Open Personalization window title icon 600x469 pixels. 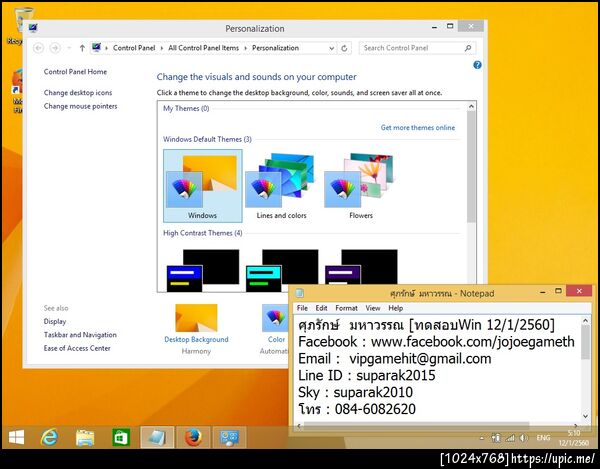(x=33, y=28)
